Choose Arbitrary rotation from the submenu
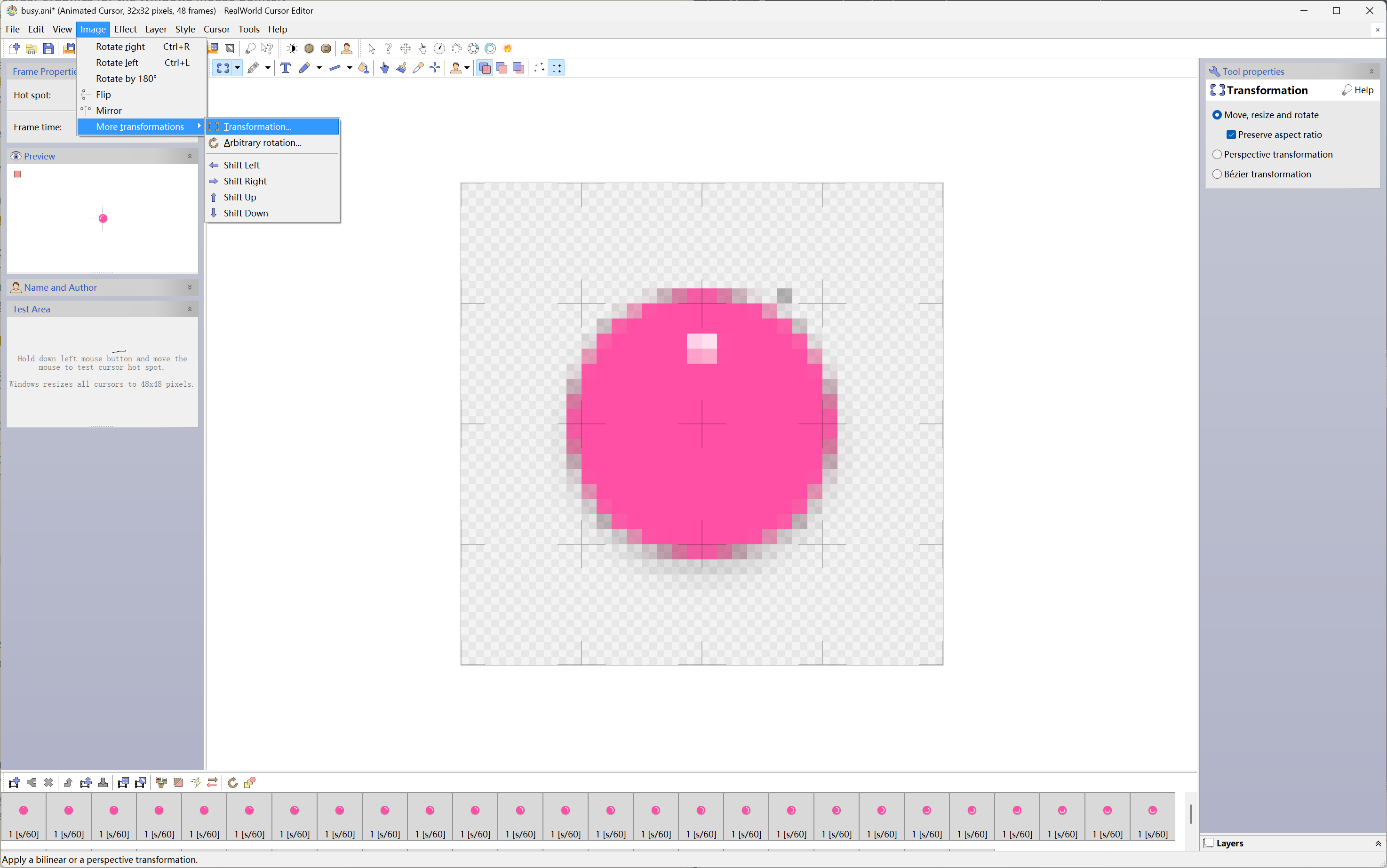The height and width of the screenshot is (868, 1387). [262, 143]
